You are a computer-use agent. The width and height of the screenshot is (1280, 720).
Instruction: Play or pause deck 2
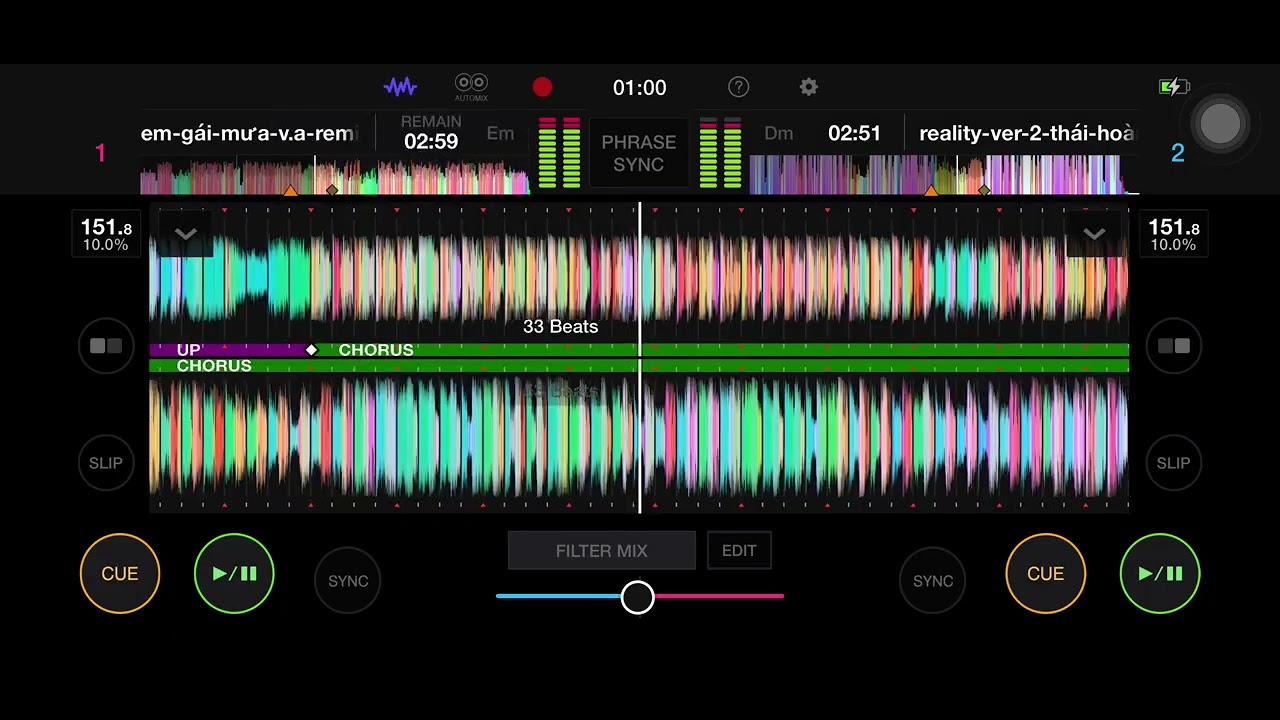tap(1160, 573)
